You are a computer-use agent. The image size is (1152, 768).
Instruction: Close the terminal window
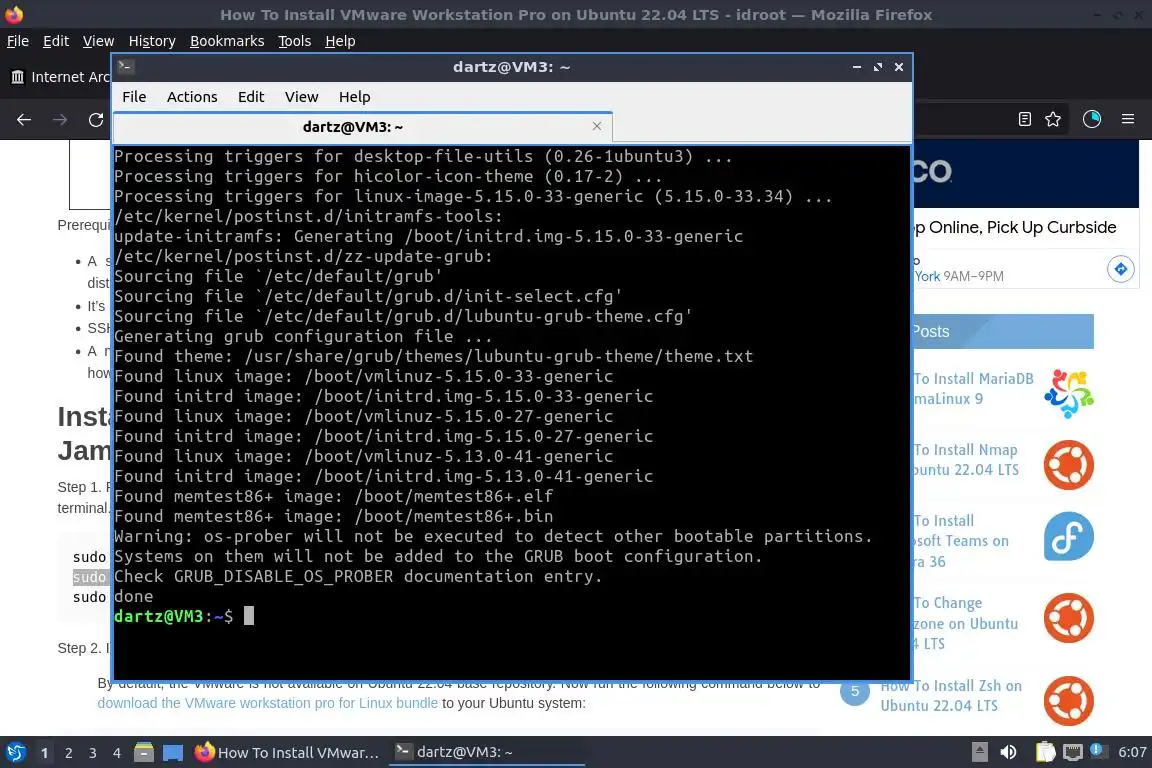click(899, 67)
